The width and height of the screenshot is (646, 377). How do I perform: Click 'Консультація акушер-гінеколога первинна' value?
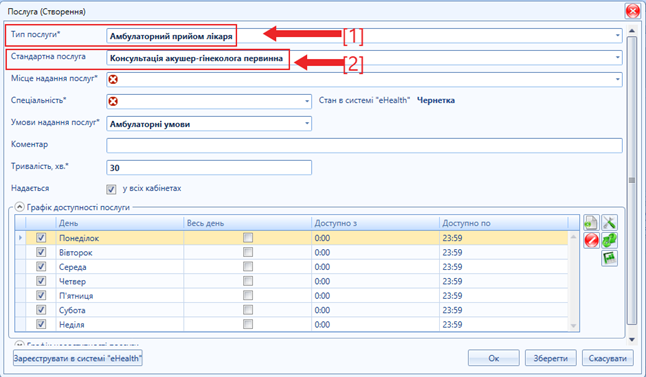(x=196, y=58)
